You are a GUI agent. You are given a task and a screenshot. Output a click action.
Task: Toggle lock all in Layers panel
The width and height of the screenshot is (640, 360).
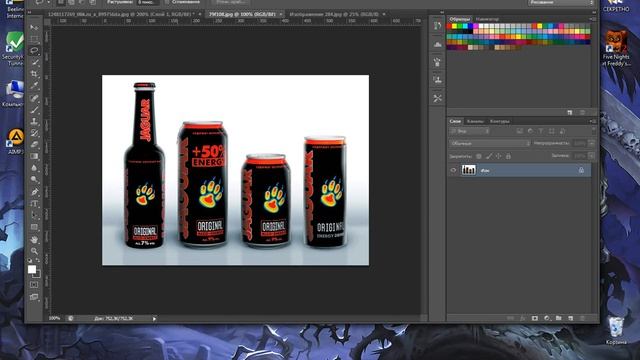[x=508, y=156]
